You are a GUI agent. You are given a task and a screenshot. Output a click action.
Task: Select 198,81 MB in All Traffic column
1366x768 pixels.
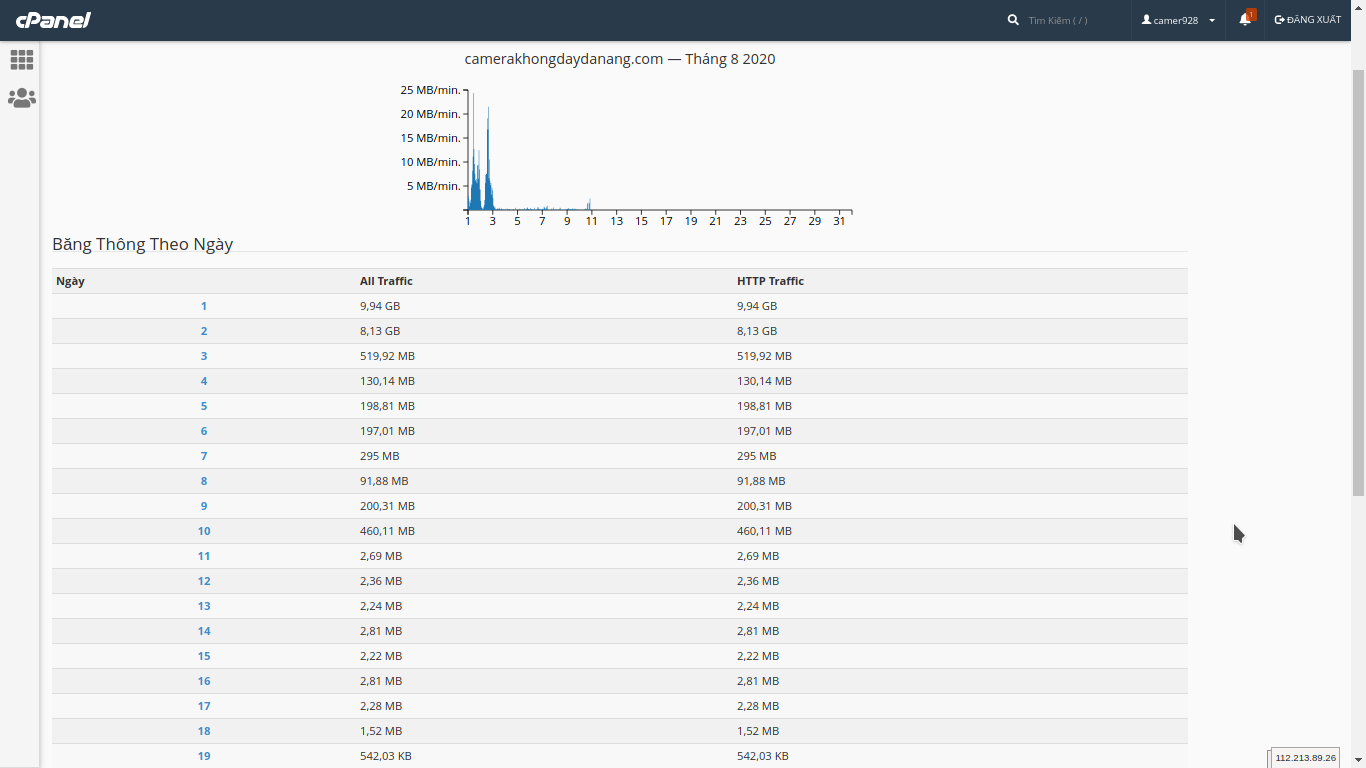tap(387, 406)
